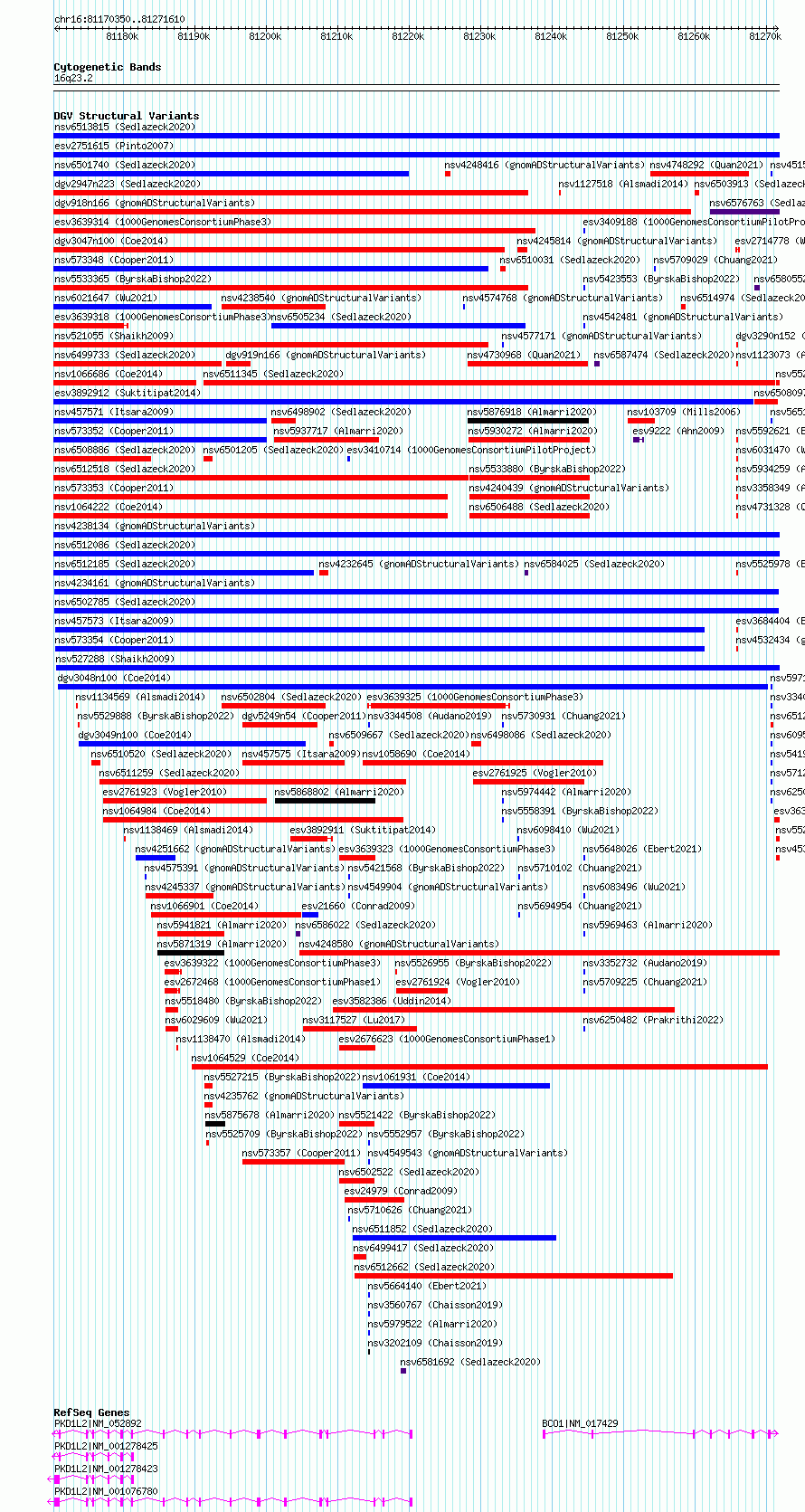
Task: Select nsv6501740 (Sedlazeck2020) label
Action: (124, 166)
